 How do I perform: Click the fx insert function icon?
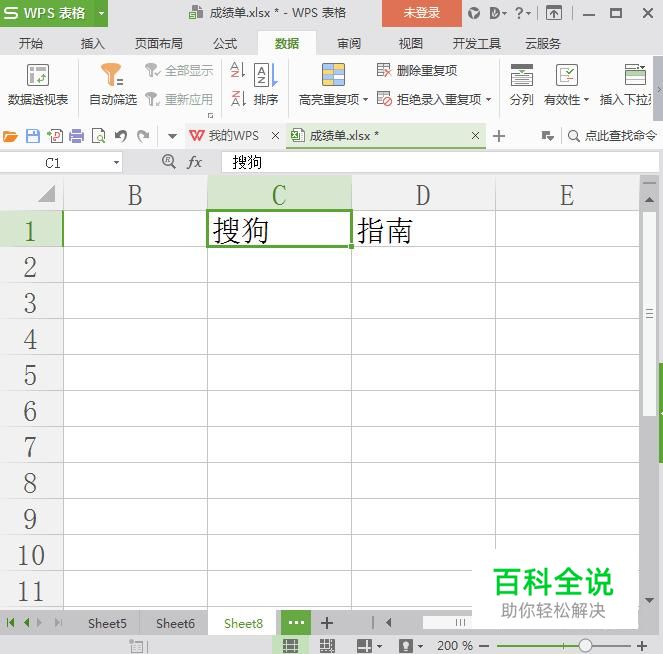(194, 162)
